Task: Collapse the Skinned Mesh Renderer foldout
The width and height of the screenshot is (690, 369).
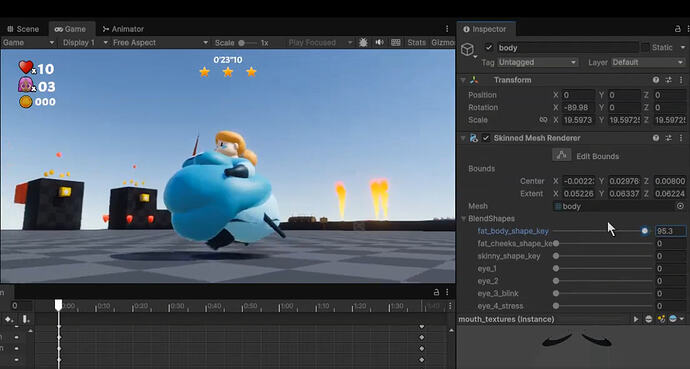Action: (463, 138)
